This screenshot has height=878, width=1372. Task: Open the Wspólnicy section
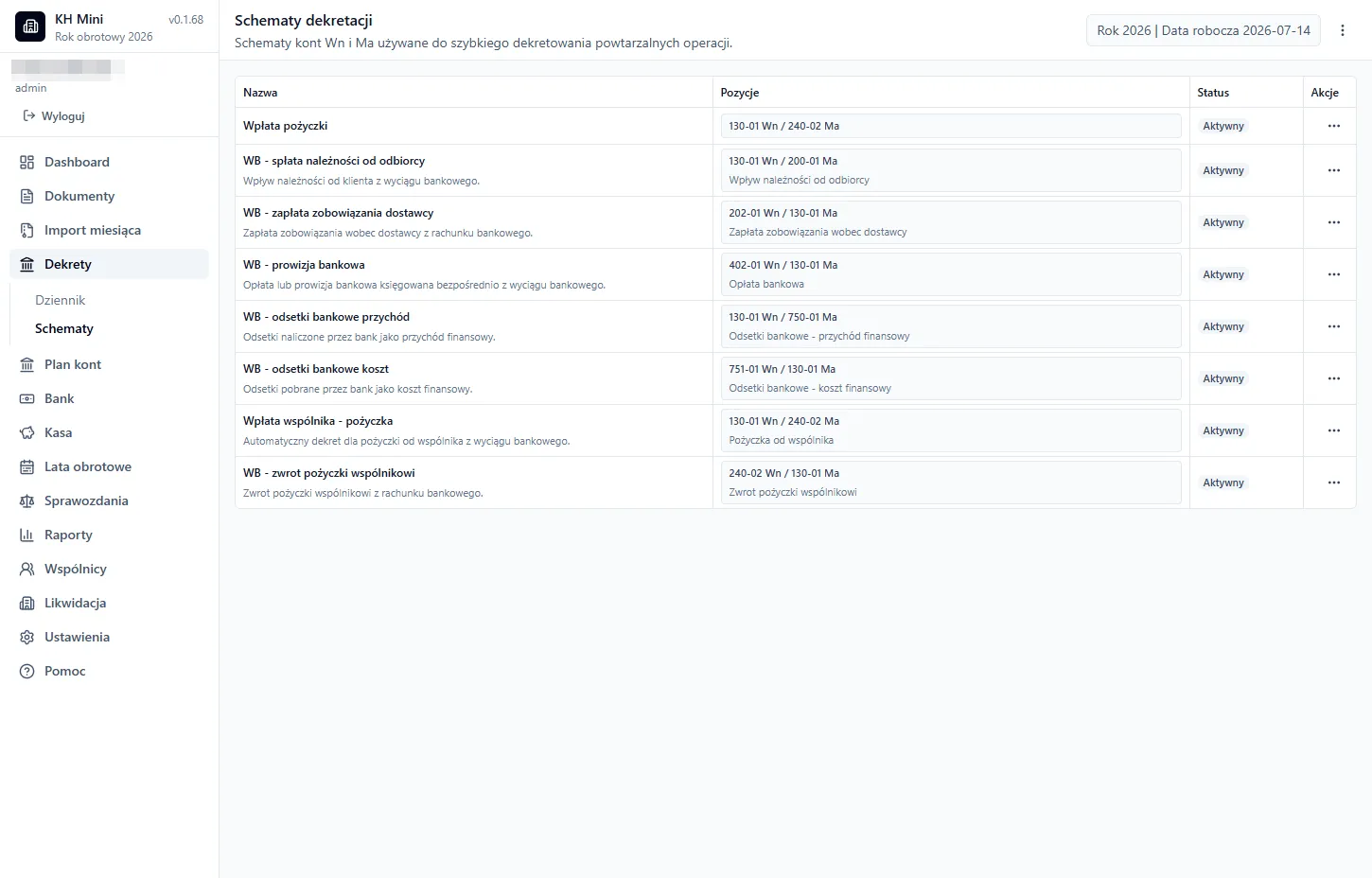[109, 569]
